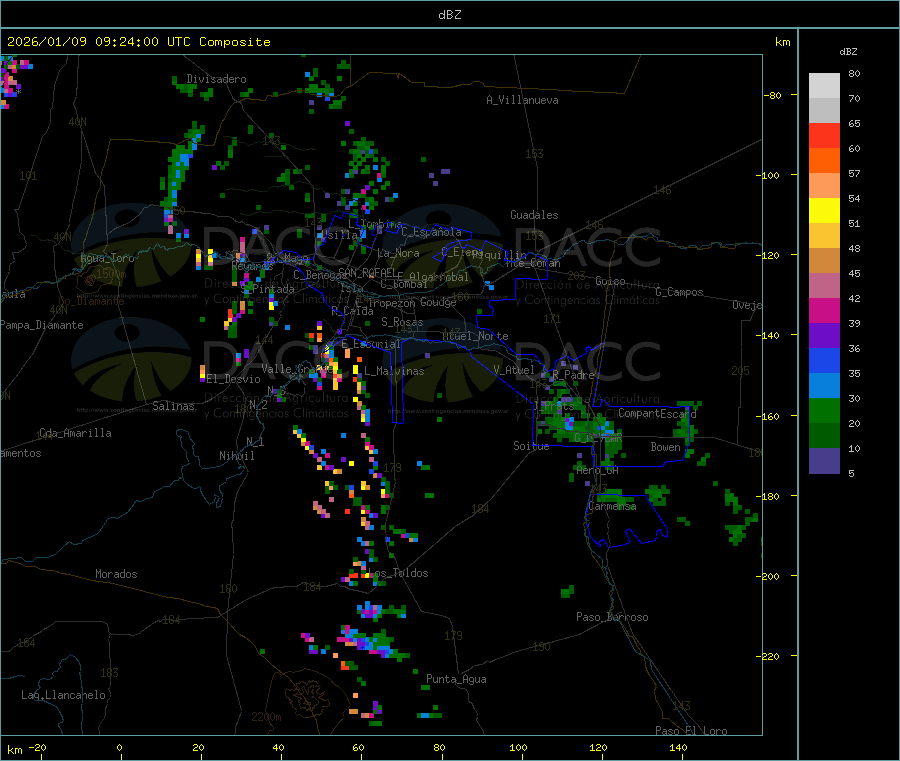Select the 35 dBZ blue legend swatch

pos(824,360)
